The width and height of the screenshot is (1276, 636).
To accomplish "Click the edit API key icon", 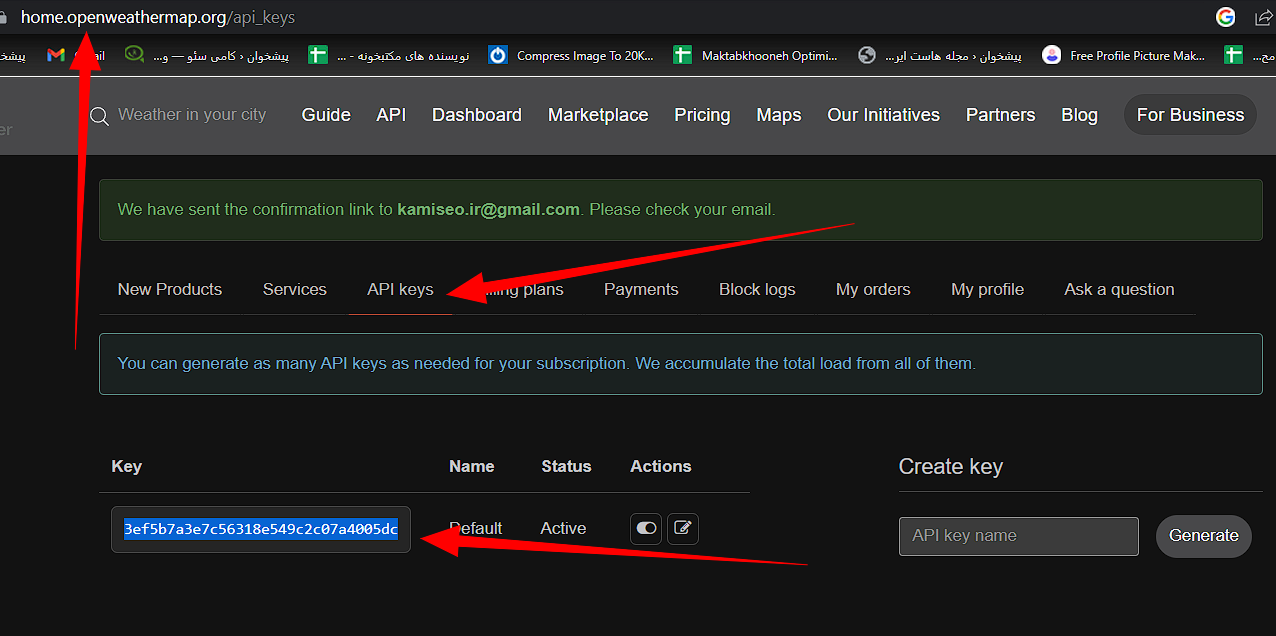I will 683,528.
